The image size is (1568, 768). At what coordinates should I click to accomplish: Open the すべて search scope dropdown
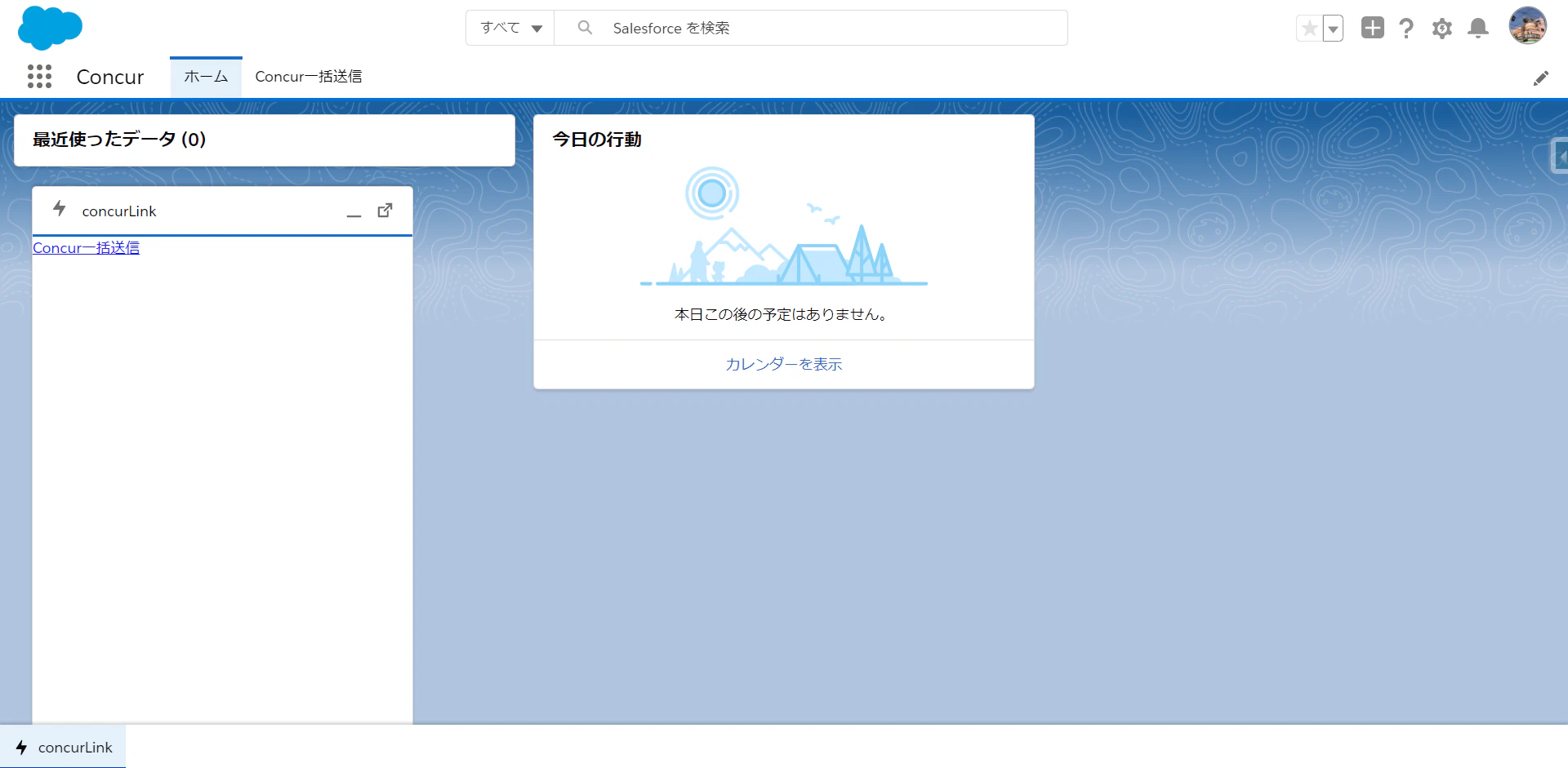pos(510,28)
